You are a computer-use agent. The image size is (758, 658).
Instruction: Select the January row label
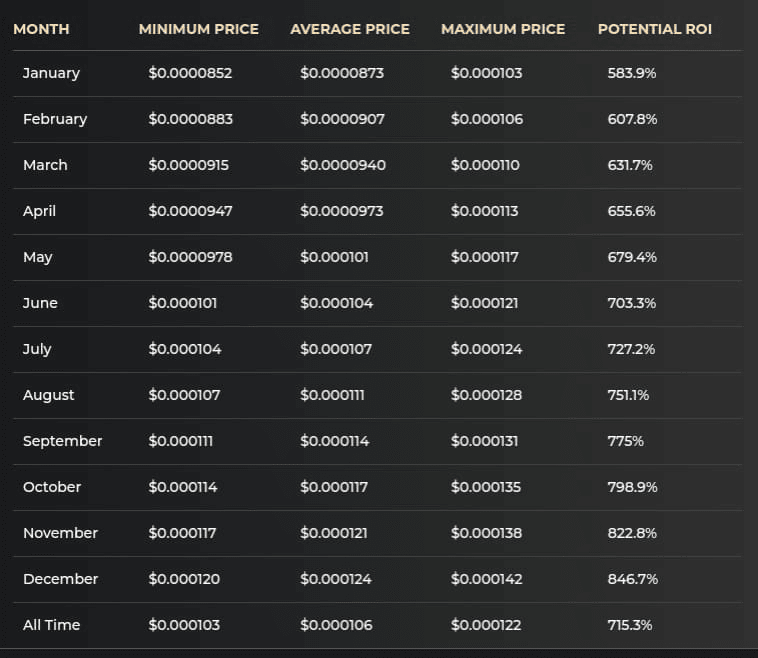click(51, 73)
